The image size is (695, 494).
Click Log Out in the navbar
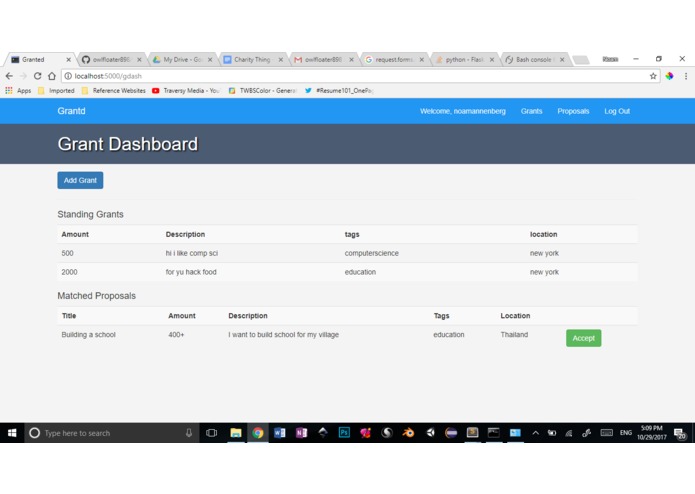point(617,111)
